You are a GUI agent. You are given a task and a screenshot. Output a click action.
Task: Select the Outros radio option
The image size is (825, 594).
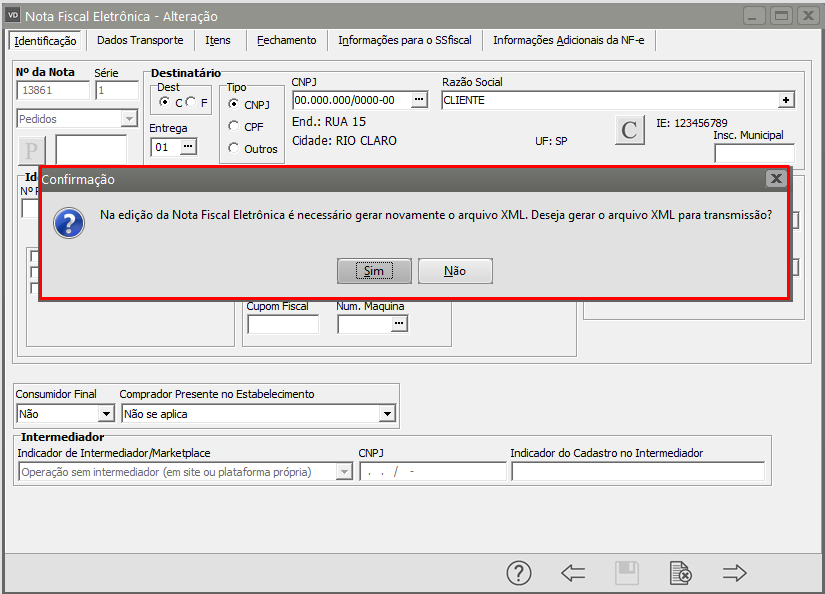pos(234,149)
